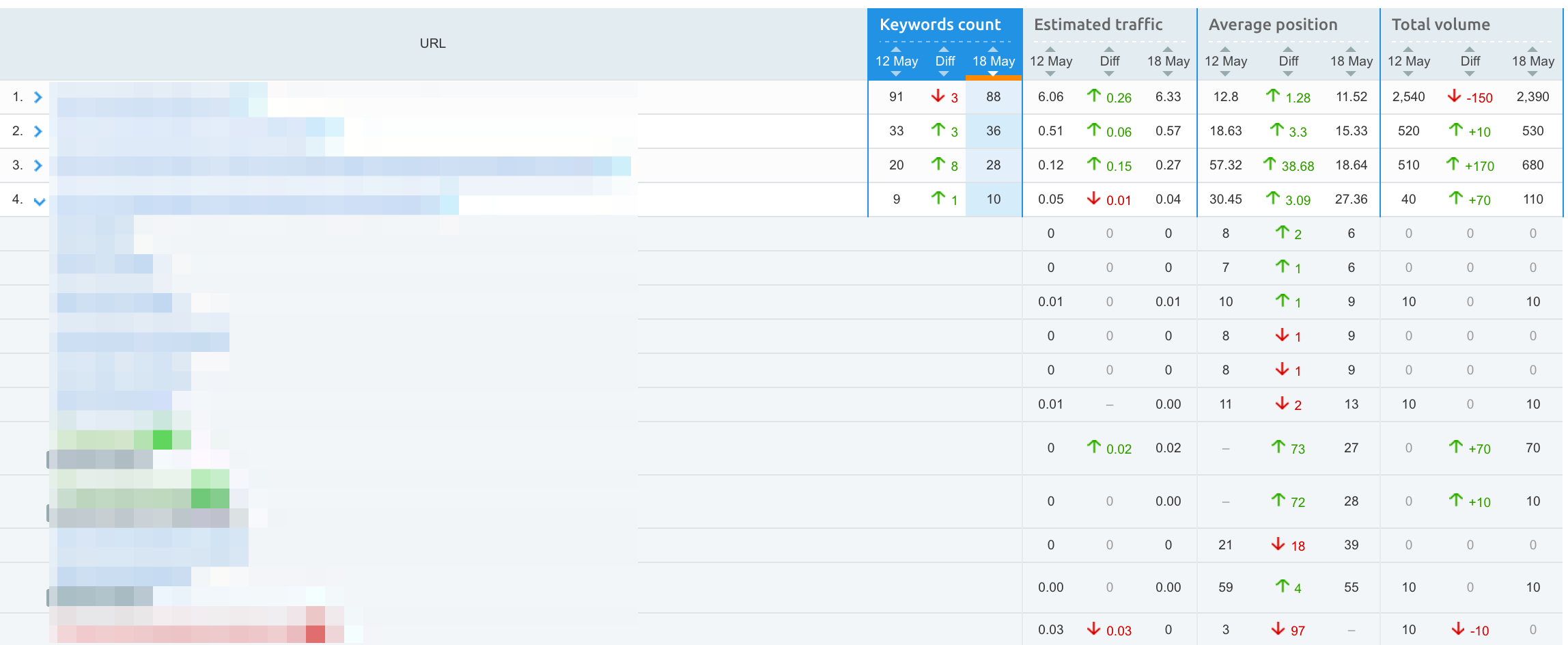Click descending arrow below Total volume Diff
Viewport: 1568px width, 645px height.
click(x=1470, y=74)
